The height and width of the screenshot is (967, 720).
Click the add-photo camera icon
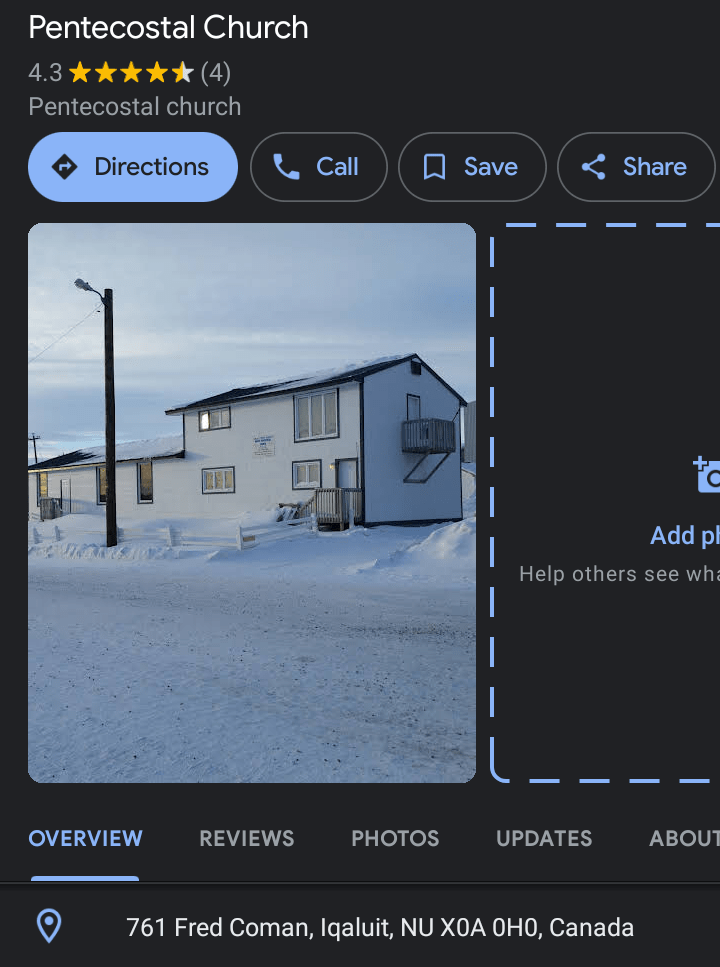pos(708,475)
